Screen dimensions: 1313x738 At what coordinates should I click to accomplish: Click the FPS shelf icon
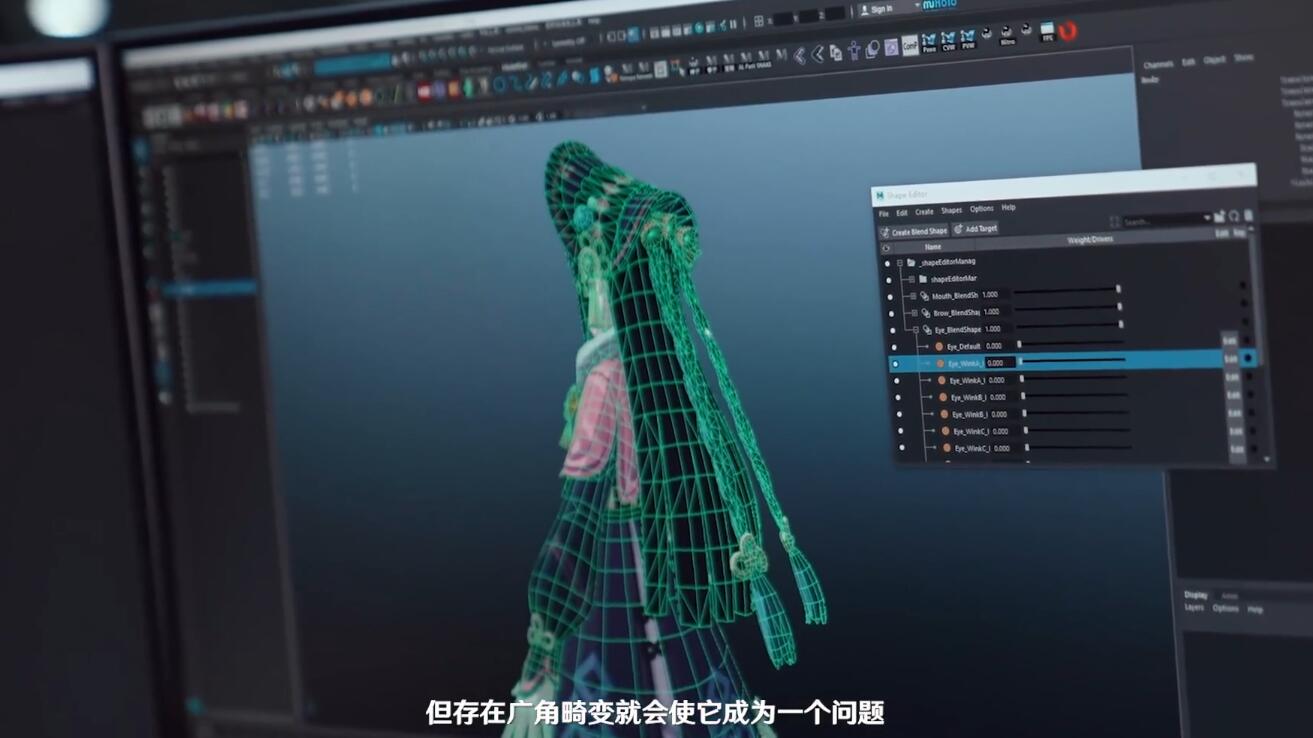pyautogui.click(x=1047, y=33)
